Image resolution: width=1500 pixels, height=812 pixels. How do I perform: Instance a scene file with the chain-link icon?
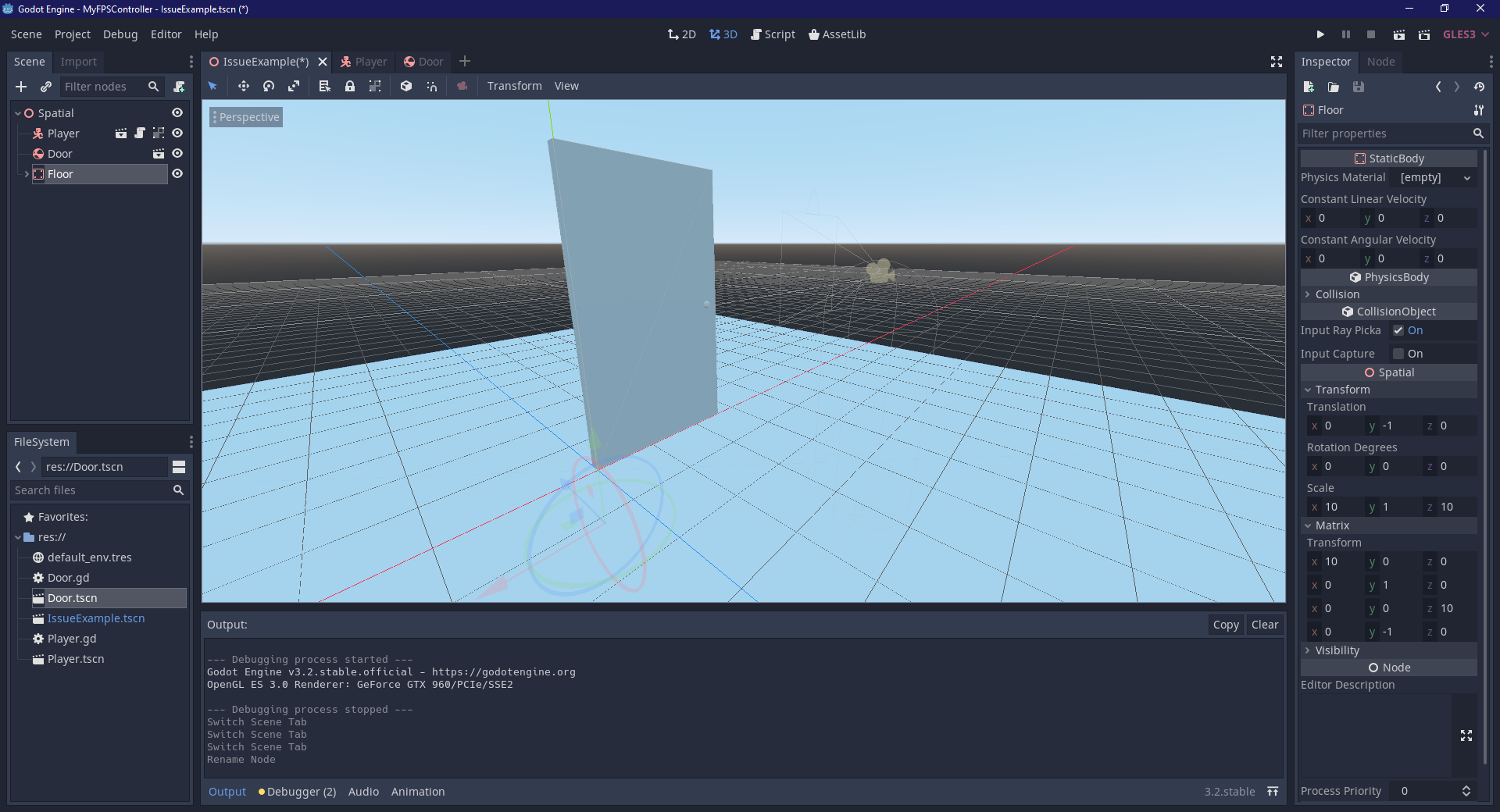46,87
